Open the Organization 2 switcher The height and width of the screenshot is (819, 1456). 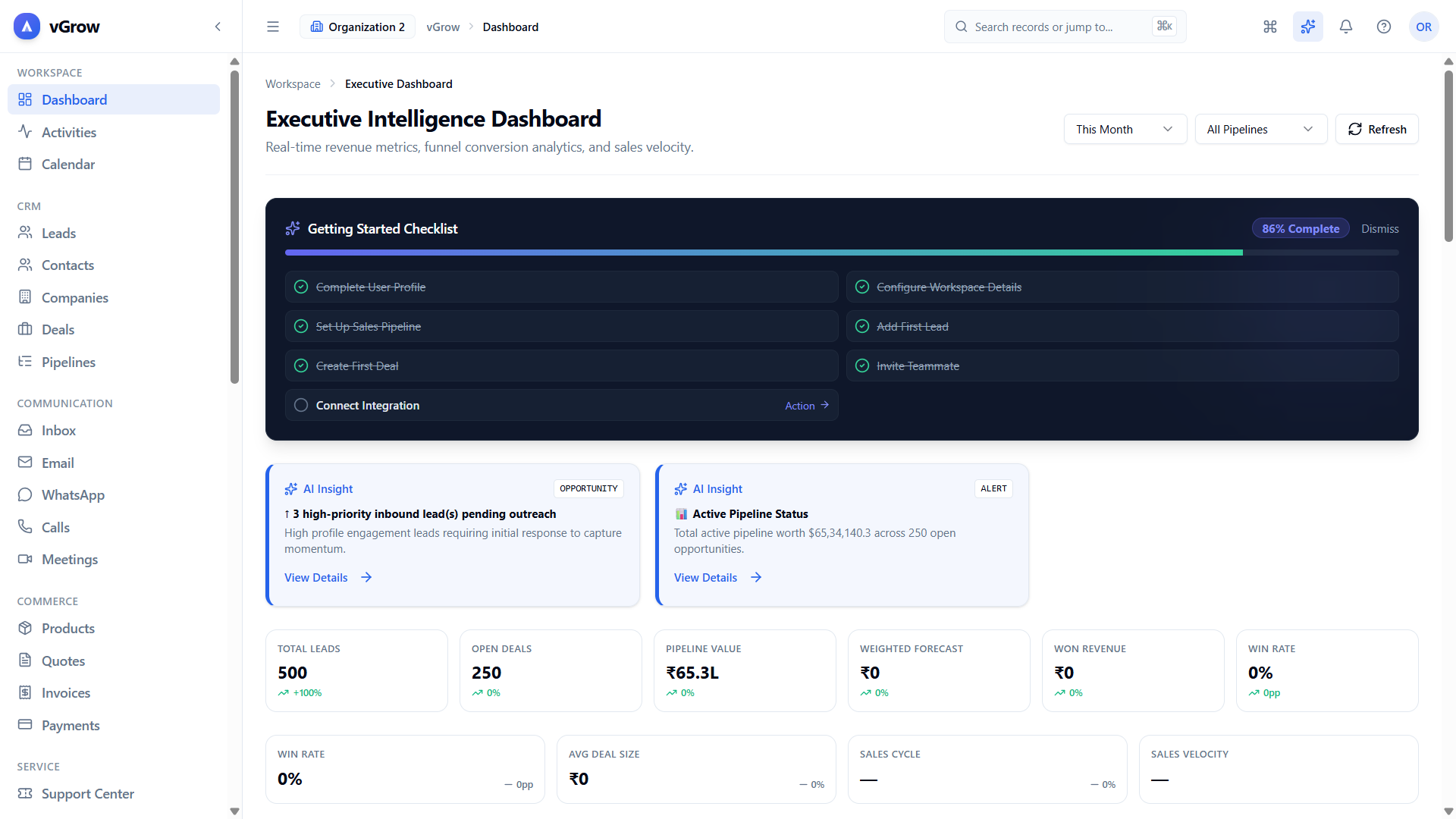point(357,27)
